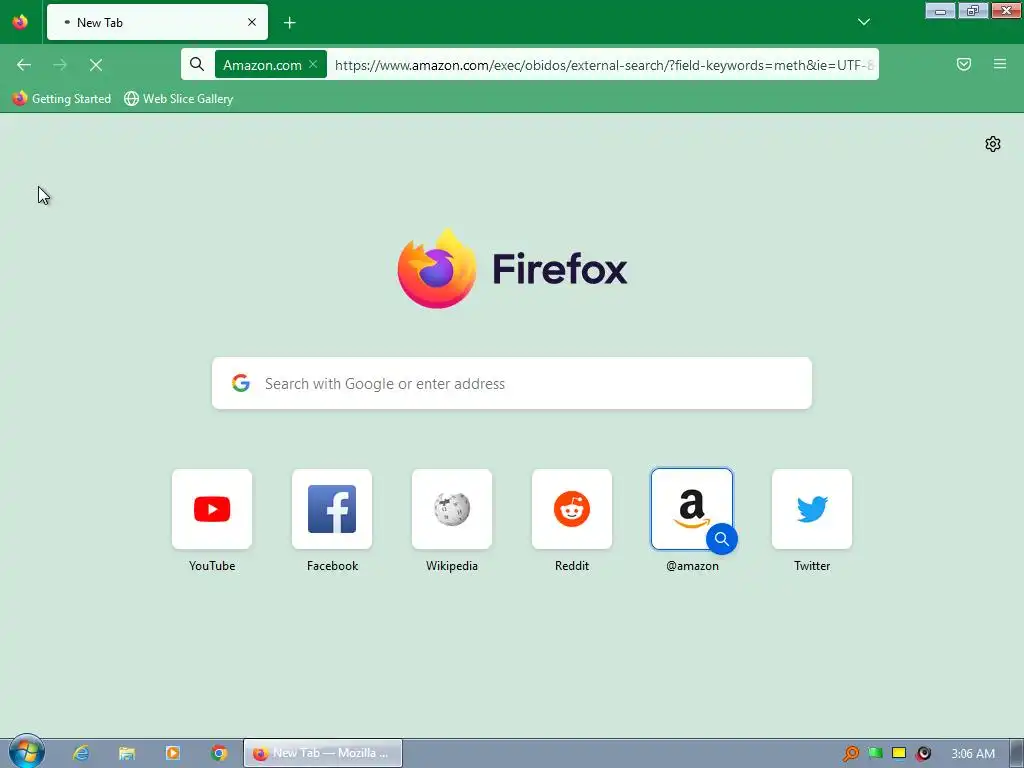Go back with the back arrow

tap(24, 65)
